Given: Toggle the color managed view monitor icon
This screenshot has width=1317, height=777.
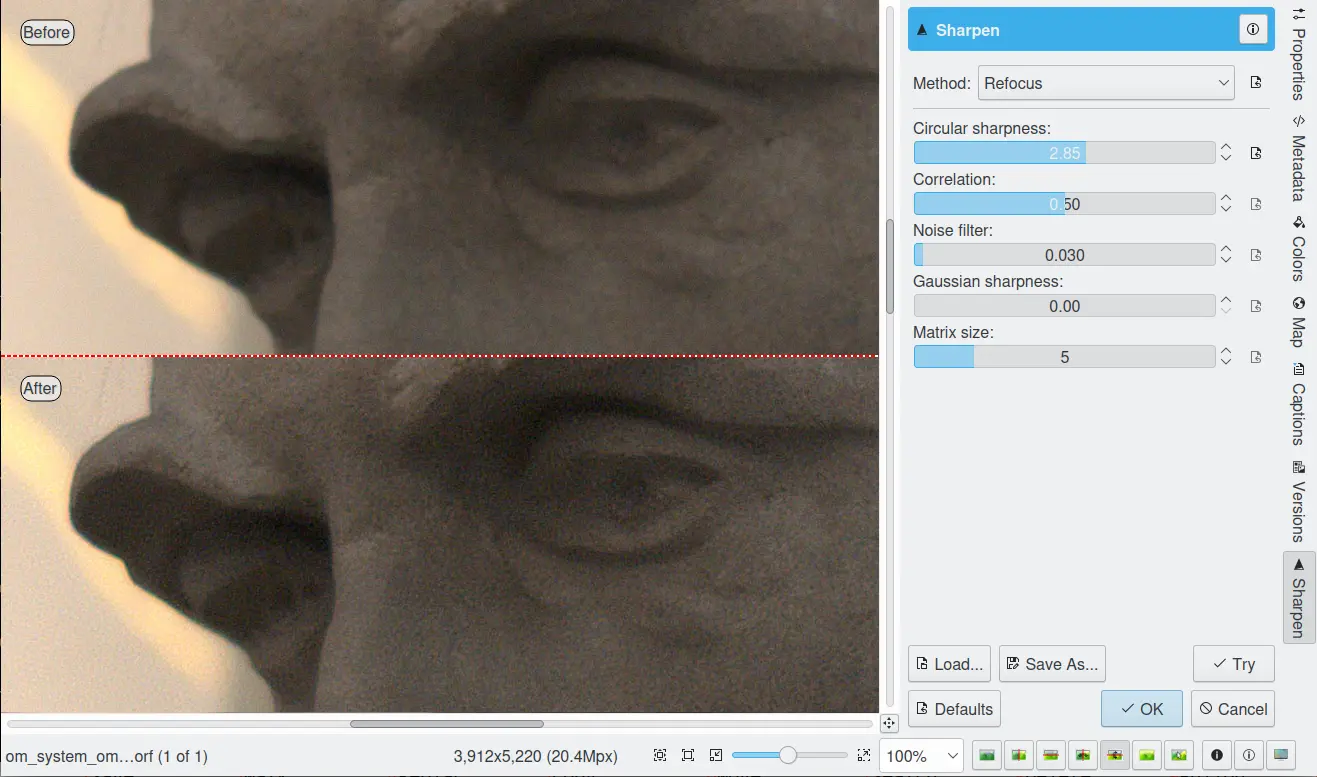Looking at the screenshot, I should point(1281,755).
